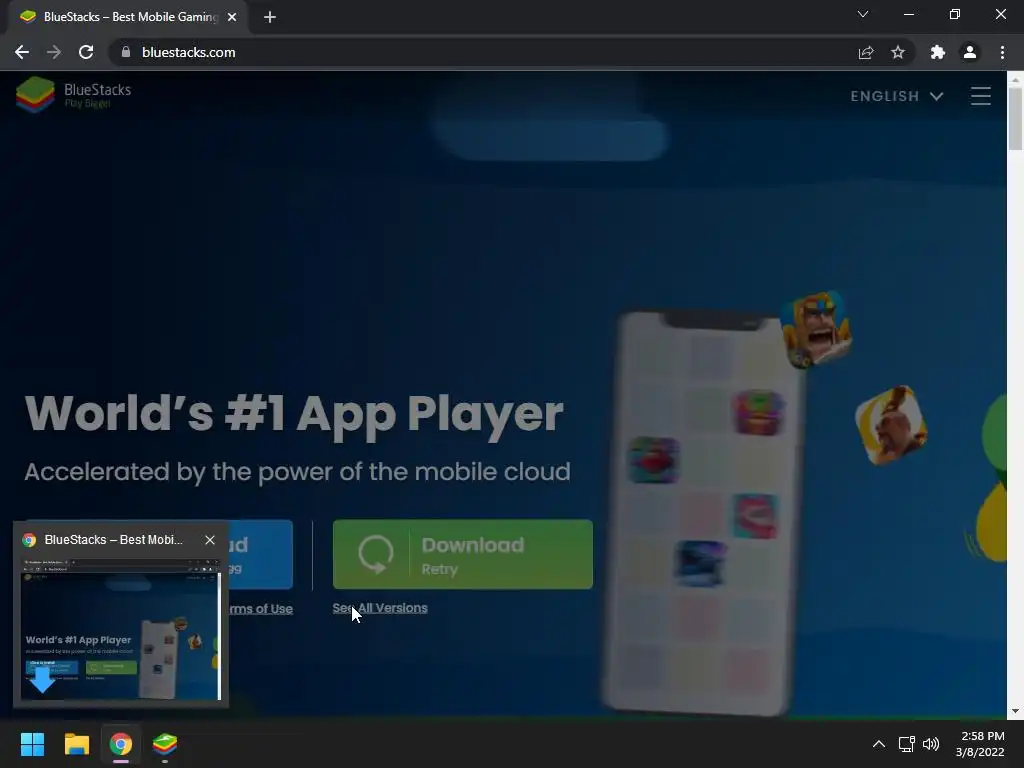1024x768 pixels.
Task: Close the Chrome taskbar preview window
Action: pyautogui.click(x=210, y=540)
